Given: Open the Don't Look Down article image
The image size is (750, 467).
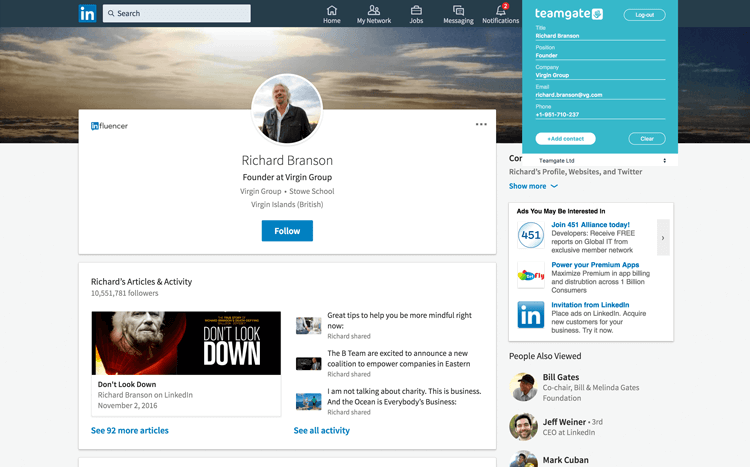Looking at the screenshot, I should [186, 343].
